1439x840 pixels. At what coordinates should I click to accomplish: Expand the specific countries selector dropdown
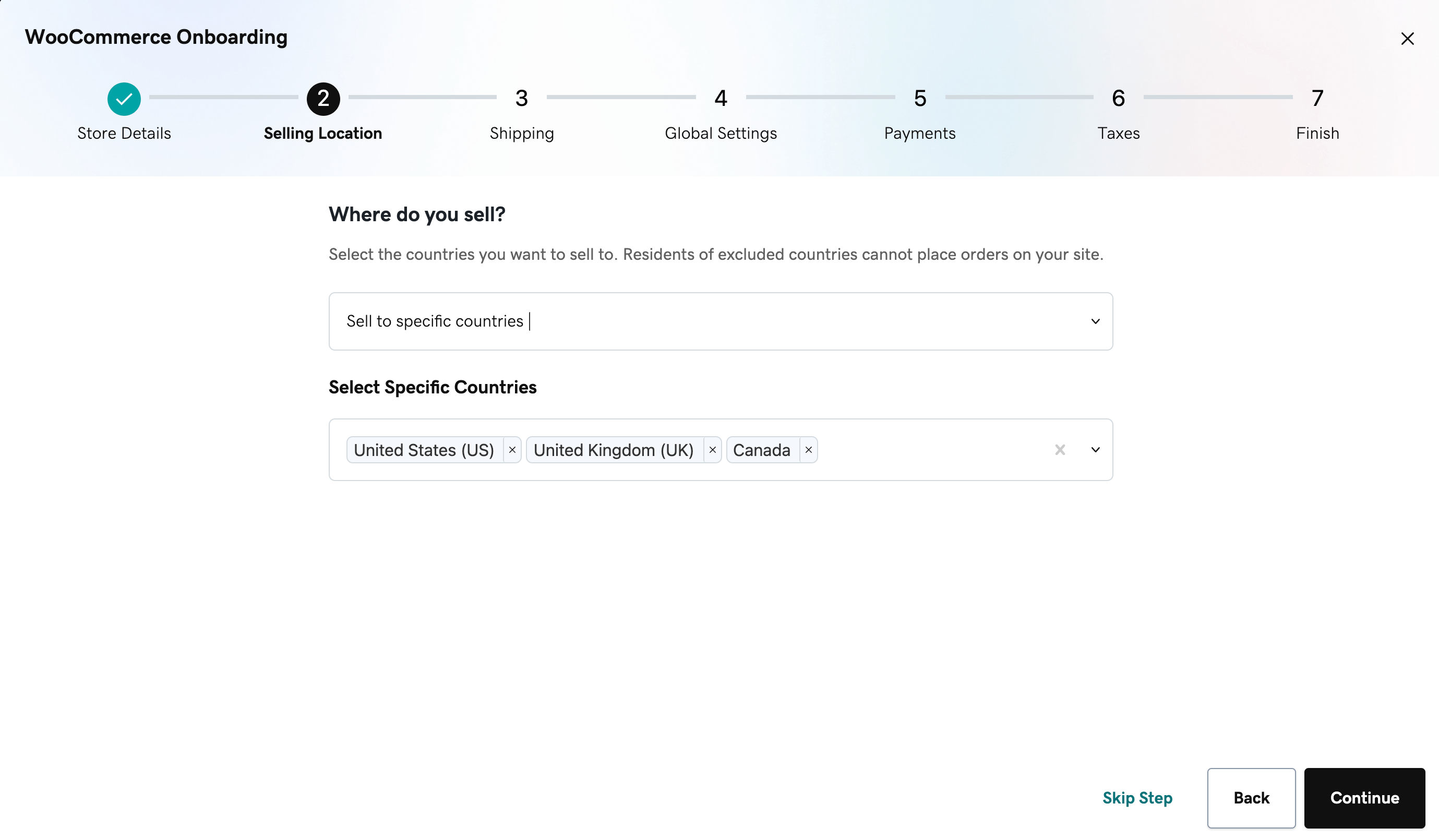[1095, 449]
